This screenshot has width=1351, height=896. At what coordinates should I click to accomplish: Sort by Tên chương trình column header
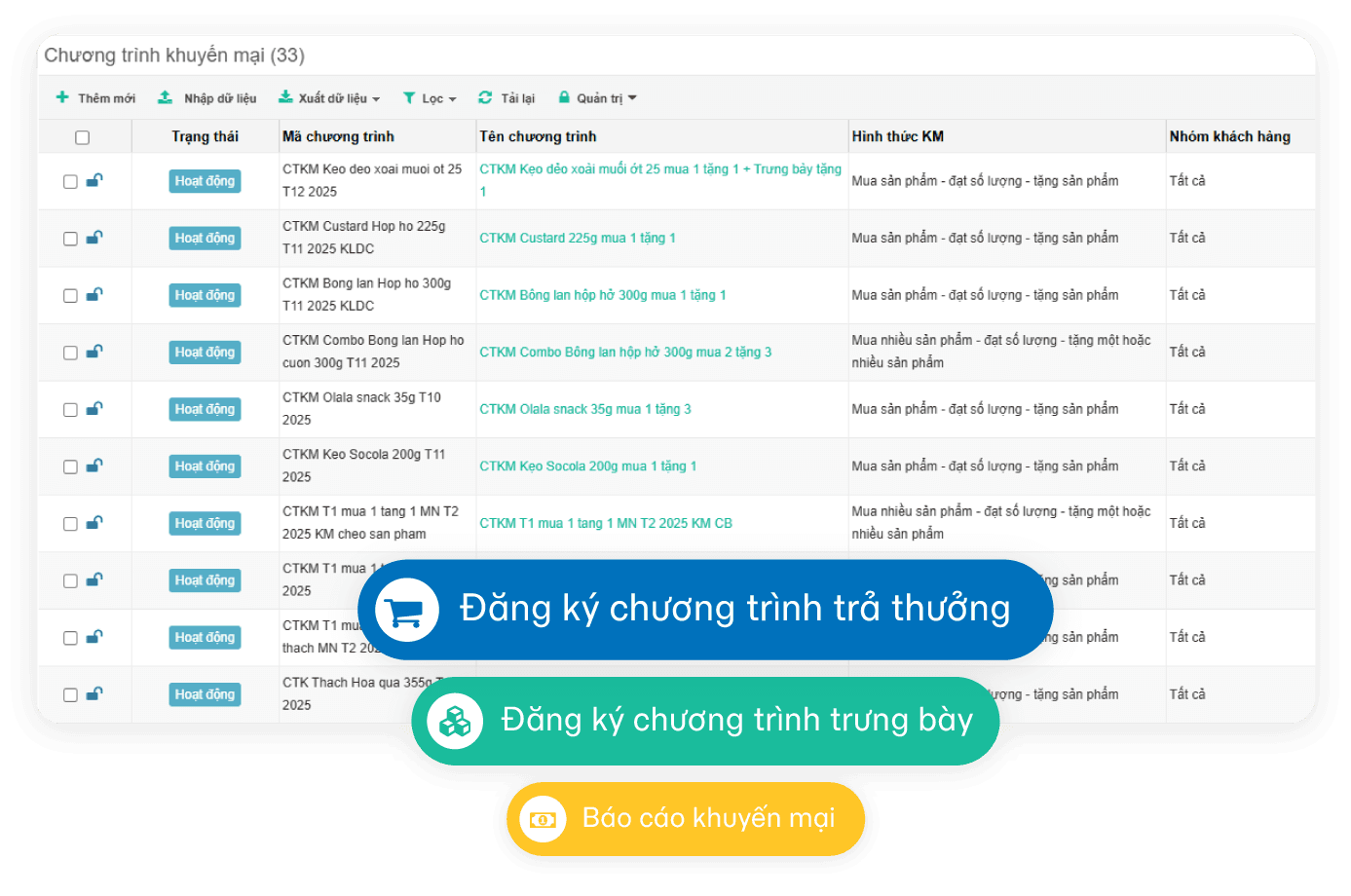click(x=538, y=136)
